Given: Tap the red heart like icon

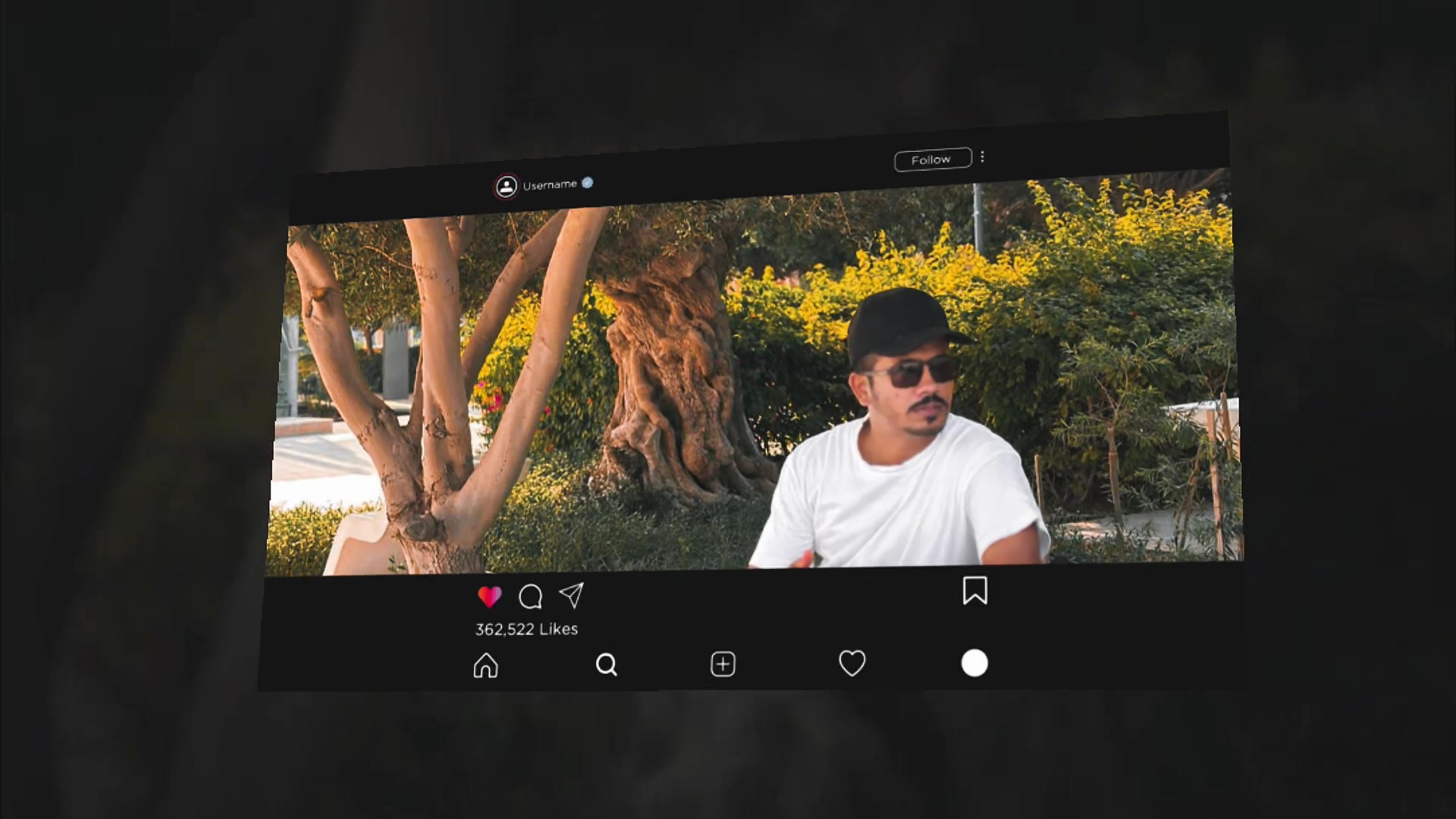Looking at the screenshot, I should tap(490, 597).
